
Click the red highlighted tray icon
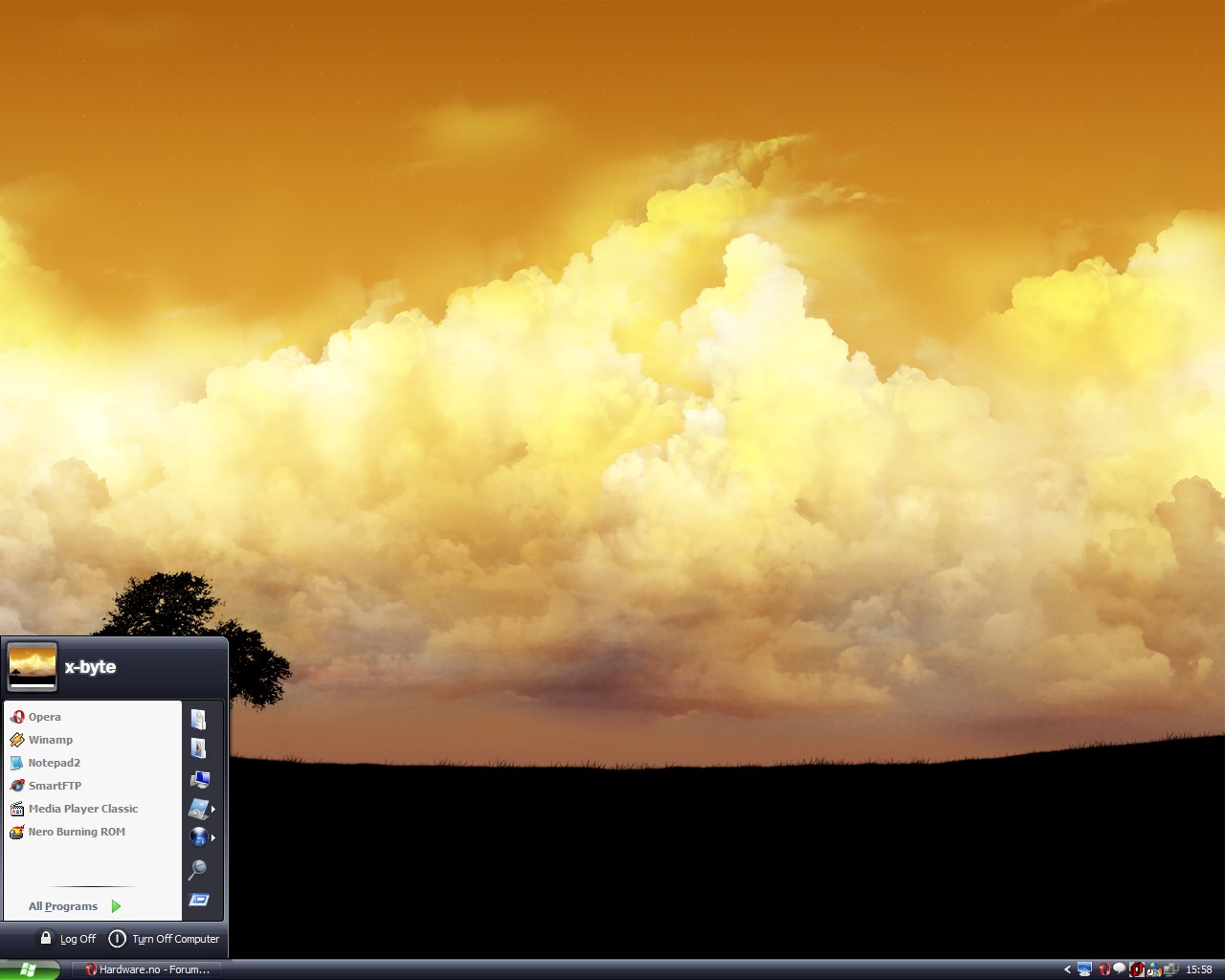point(1137,969)
